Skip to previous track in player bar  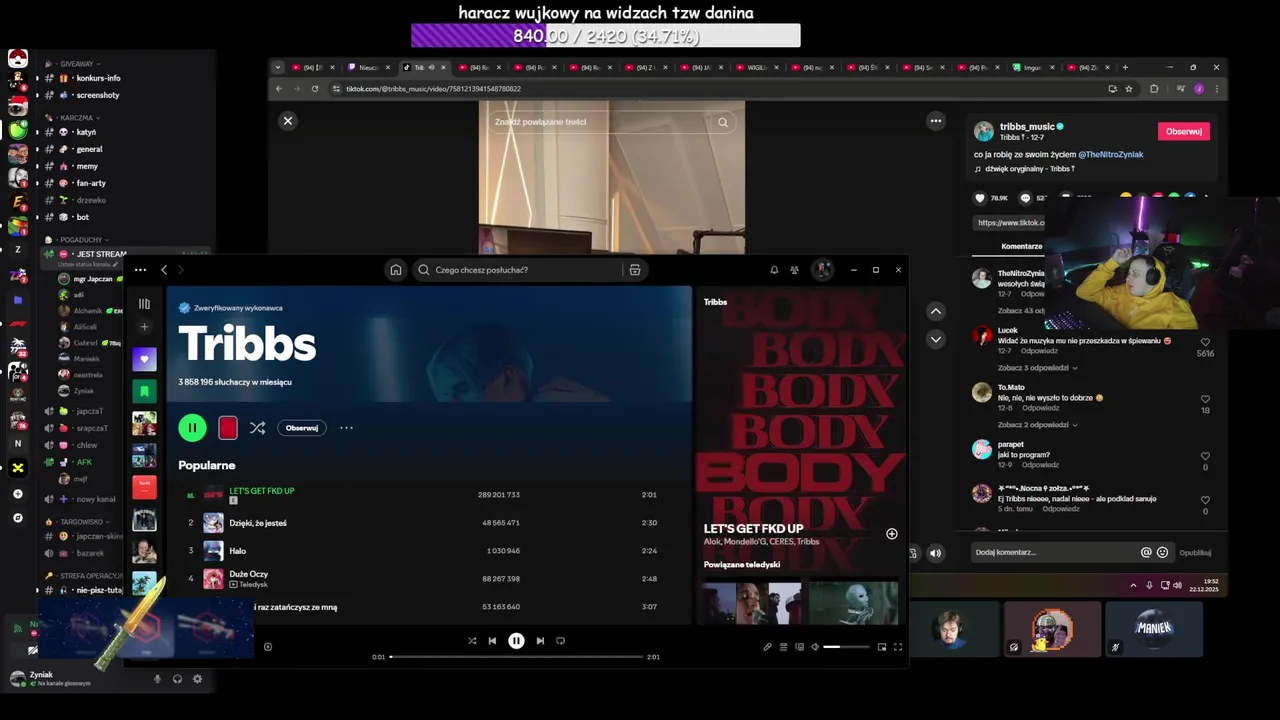pyautogui.click(x=492, y=641)
